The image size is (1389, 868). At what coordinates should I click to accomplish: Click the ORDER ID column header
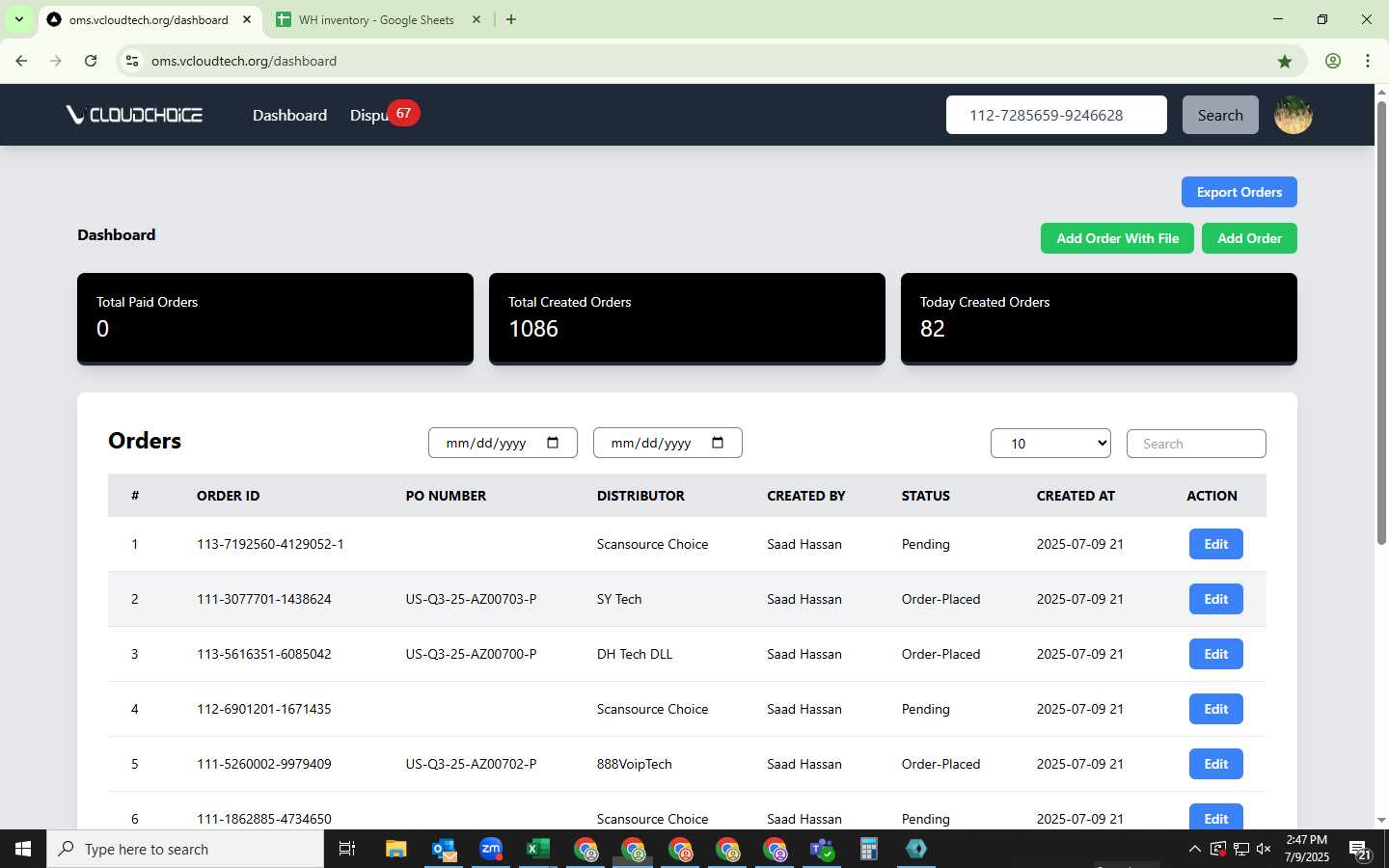coord(228,496)
